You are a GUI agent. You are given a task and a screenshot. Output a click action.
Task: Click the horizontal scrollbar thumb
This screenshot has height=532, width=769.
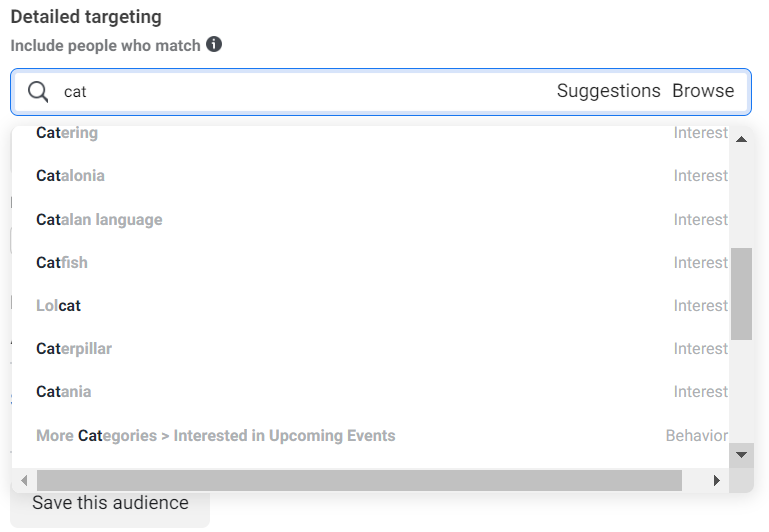[360, 481]
